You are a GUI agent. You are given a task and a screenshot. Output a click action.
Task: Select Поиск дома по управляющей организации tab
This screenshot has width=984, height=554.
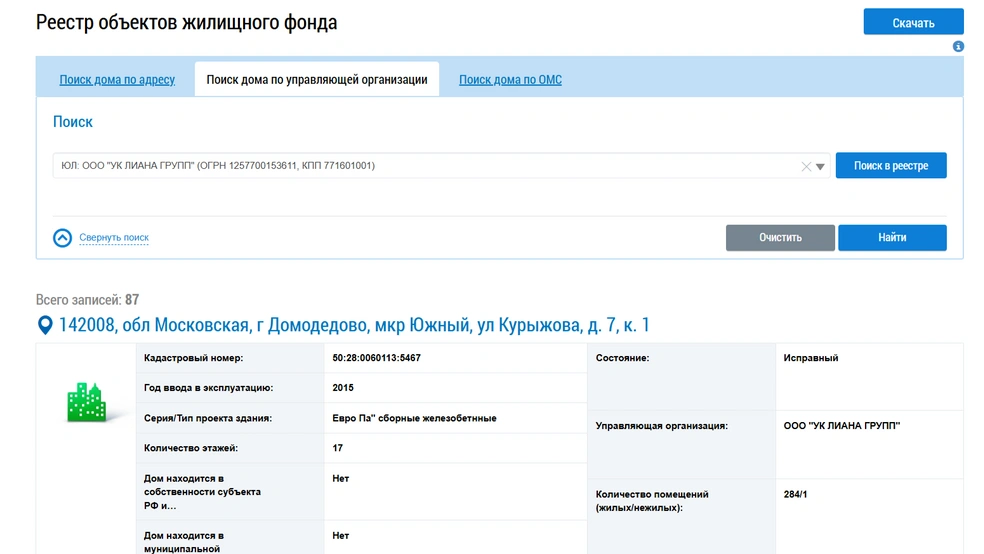click(x=317, y=80)
